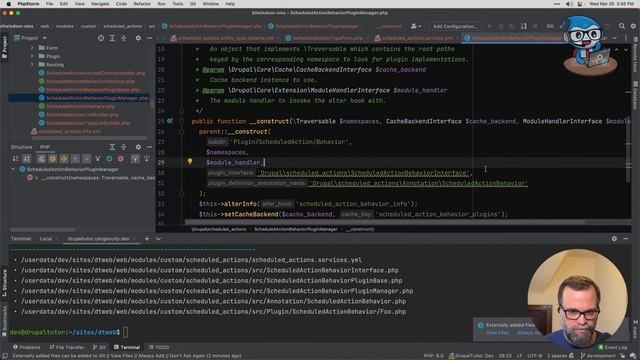The width and height of the screenshot is (640, 360).
Task: Open Git tool window button
Action: 99,347
